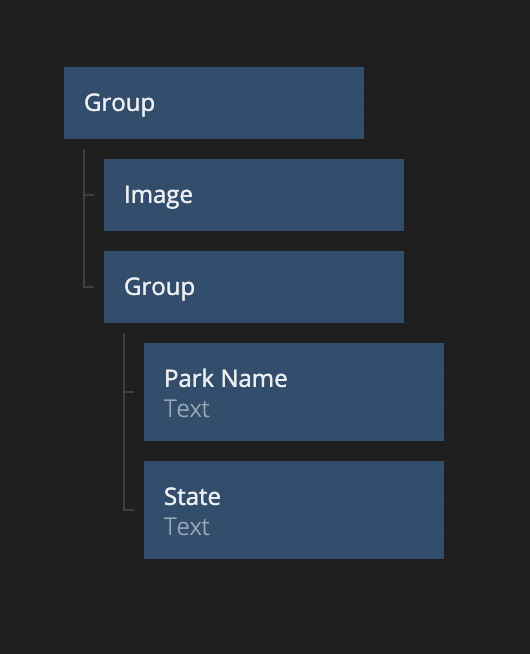
Task: Click the "Text" type label under Park Name
Action: point(187,409)
